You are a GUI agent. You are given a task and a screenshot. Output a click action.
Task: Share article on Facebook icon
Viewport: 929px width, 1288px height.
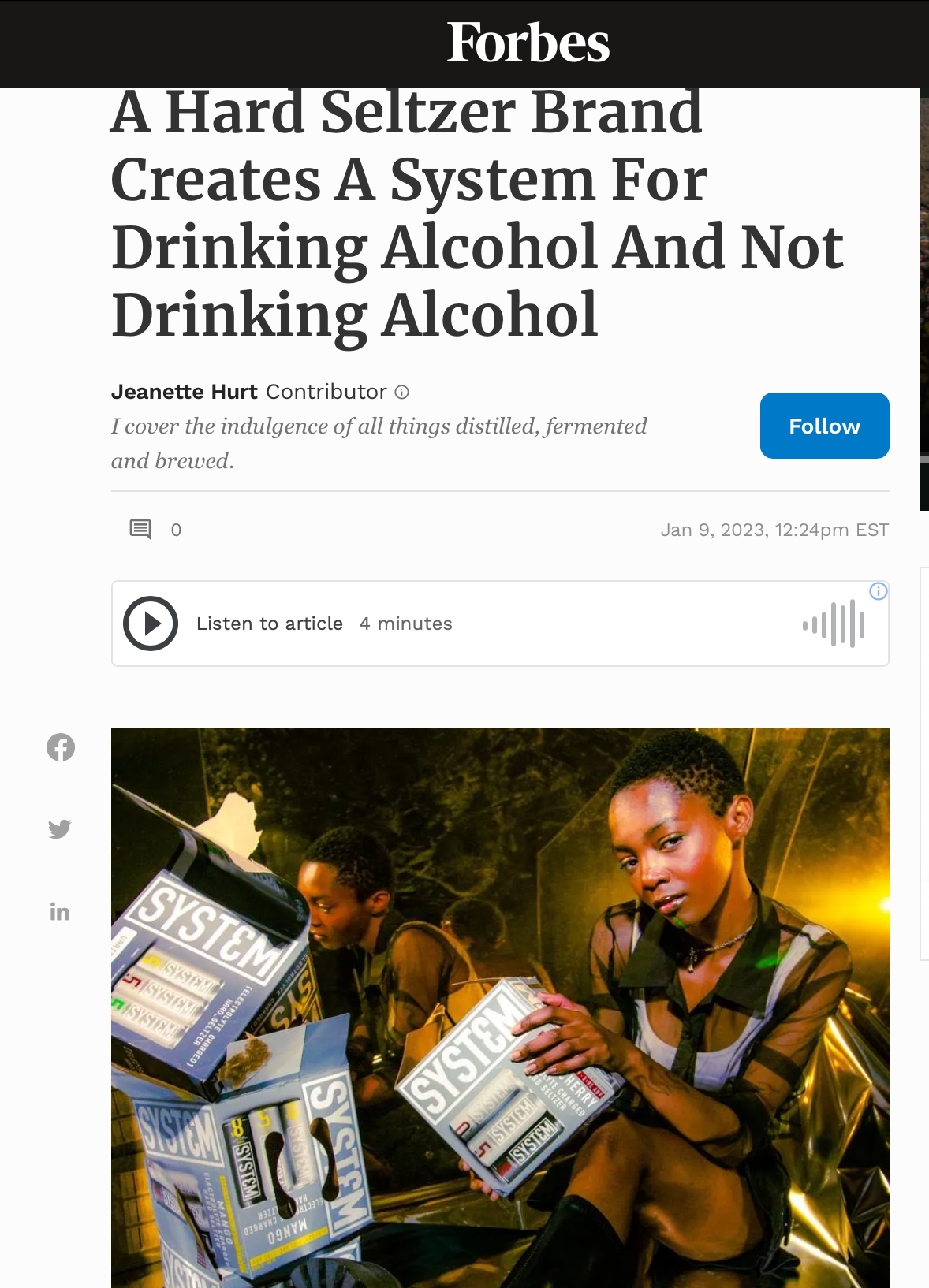(61, 747)
